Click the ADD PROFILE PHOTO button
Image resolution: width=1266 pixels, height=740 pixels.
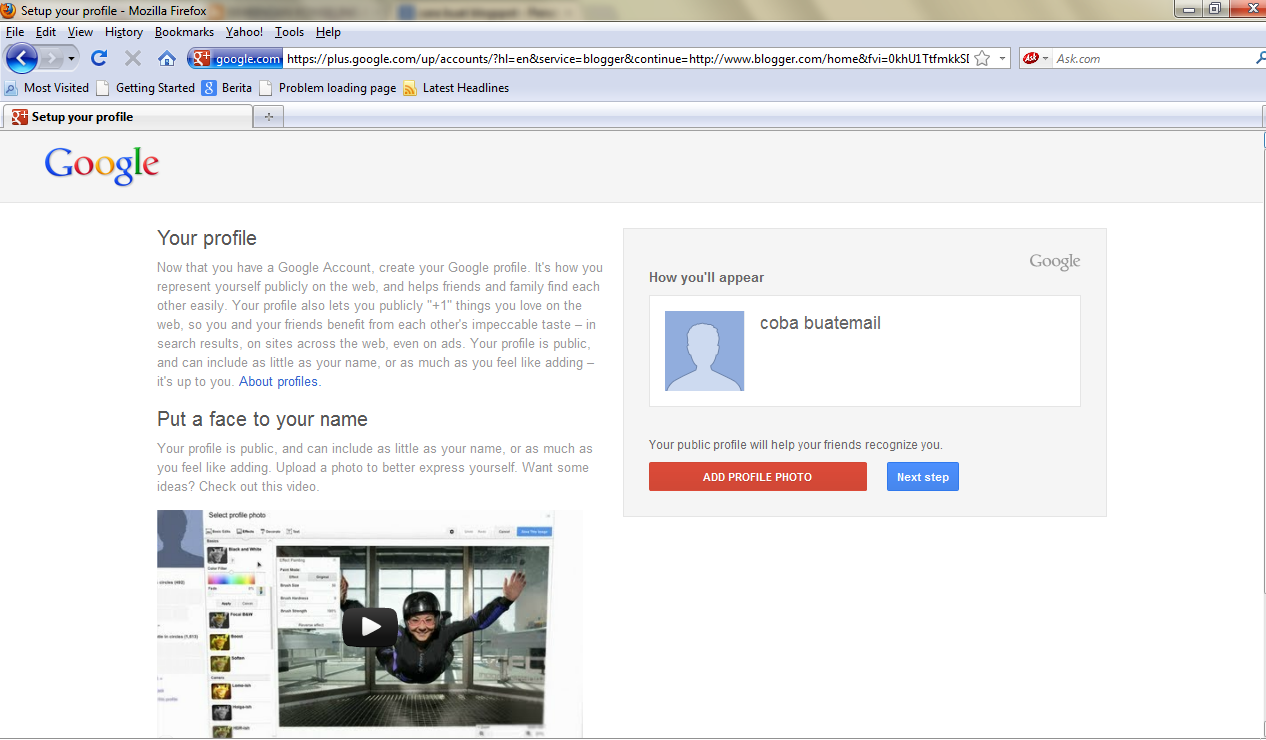[x=757, y=477]
